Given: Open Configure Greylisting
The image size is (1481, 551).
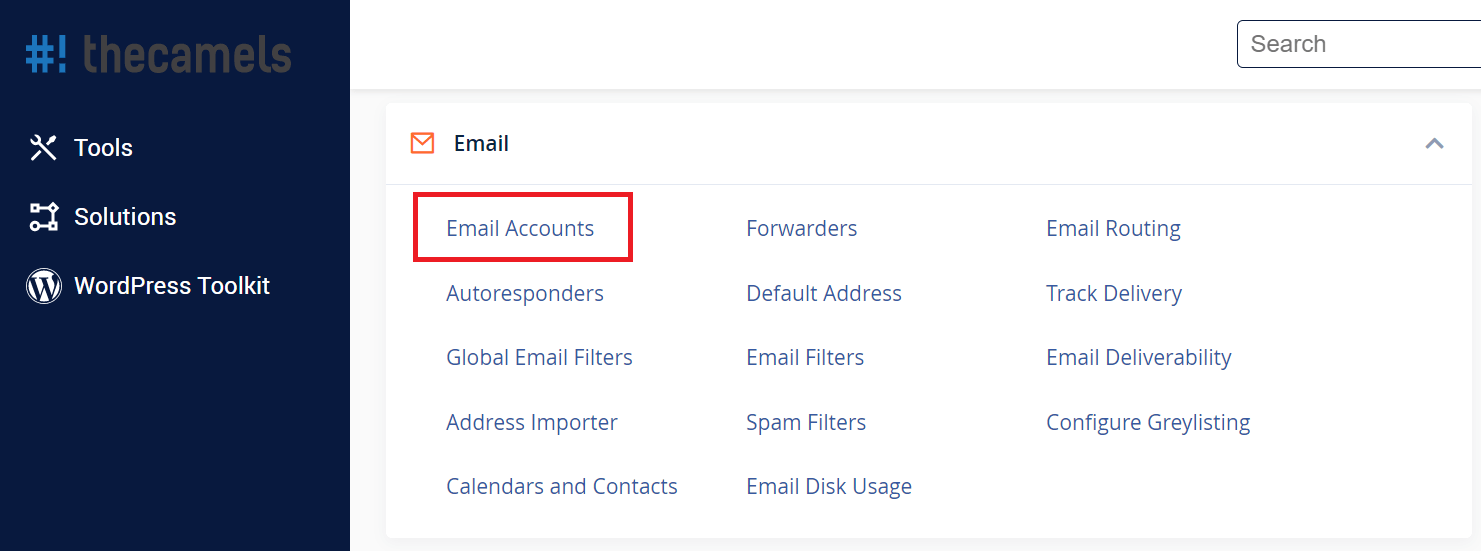Looking at the screenshot, I should (1148, 422).
